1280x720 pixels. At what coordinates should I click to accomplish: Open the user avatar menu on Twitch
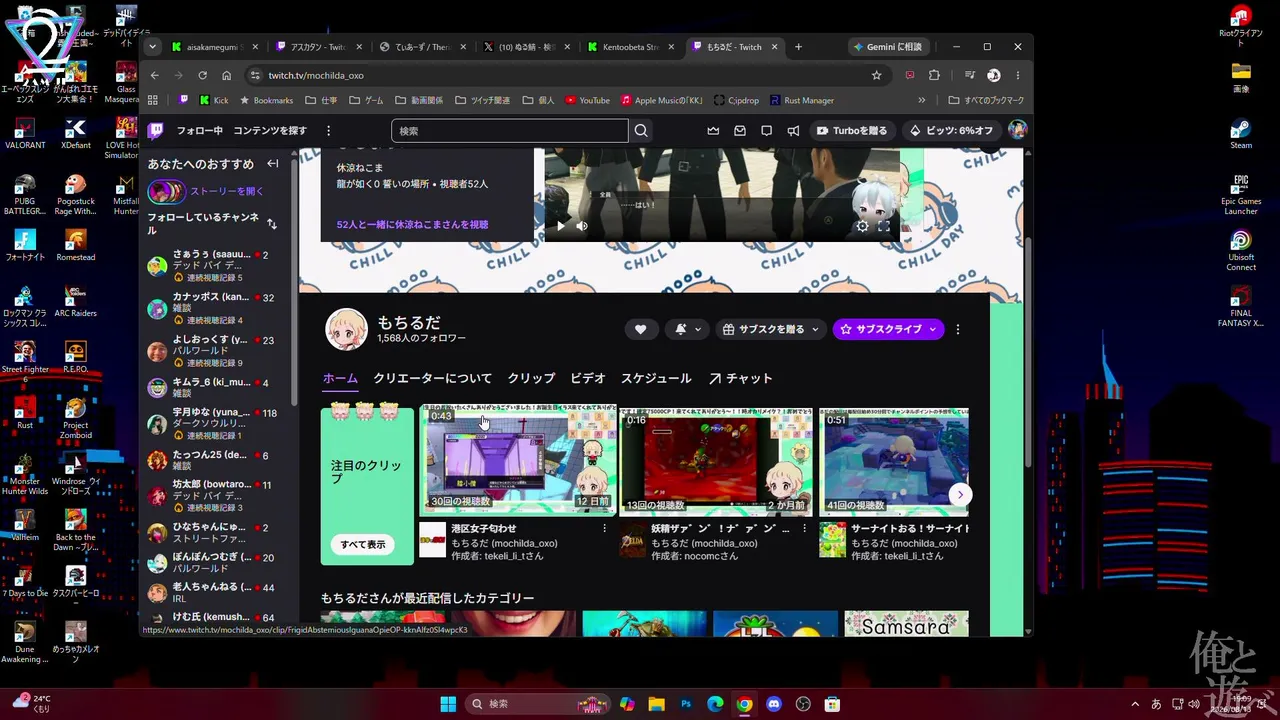click(x=1017, y=131)
